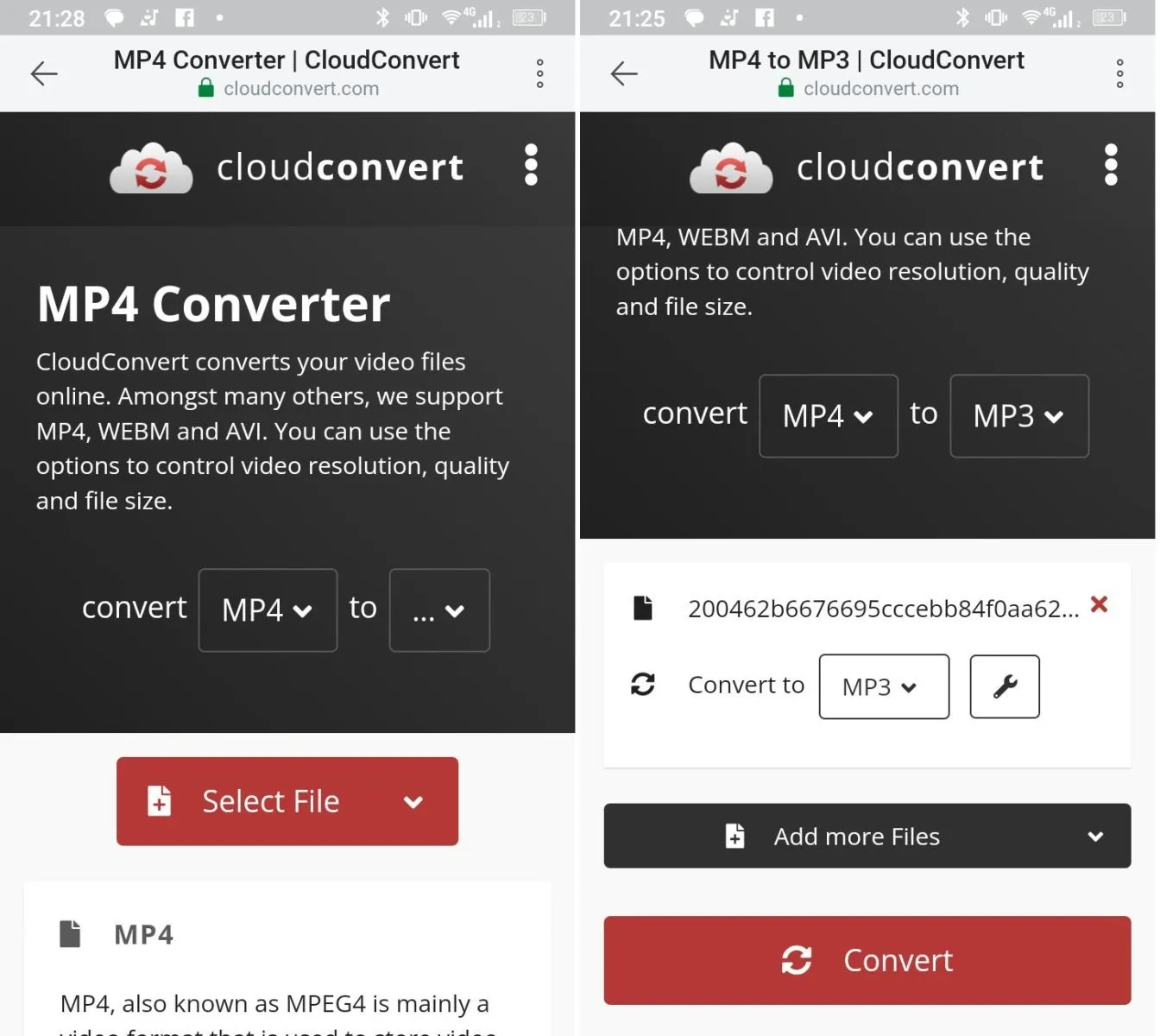The width and height of the screenshot is (1160, 1036).
Task: Open the MP3 output dropdown on the right screen
Action: click(x=1018, y=416)
